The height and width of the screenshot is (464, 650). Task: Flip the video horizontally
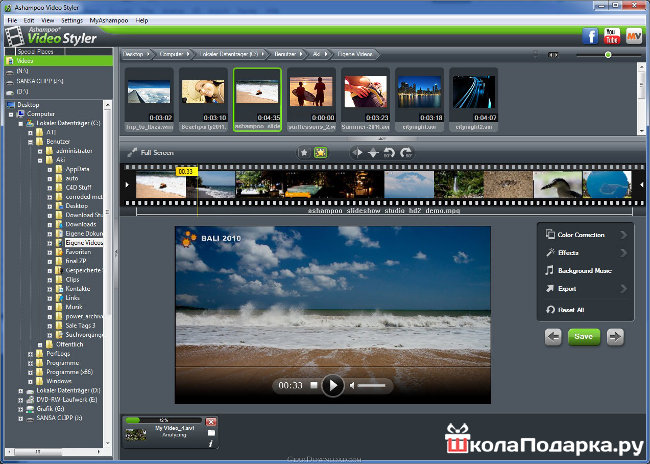coord(357,153)
